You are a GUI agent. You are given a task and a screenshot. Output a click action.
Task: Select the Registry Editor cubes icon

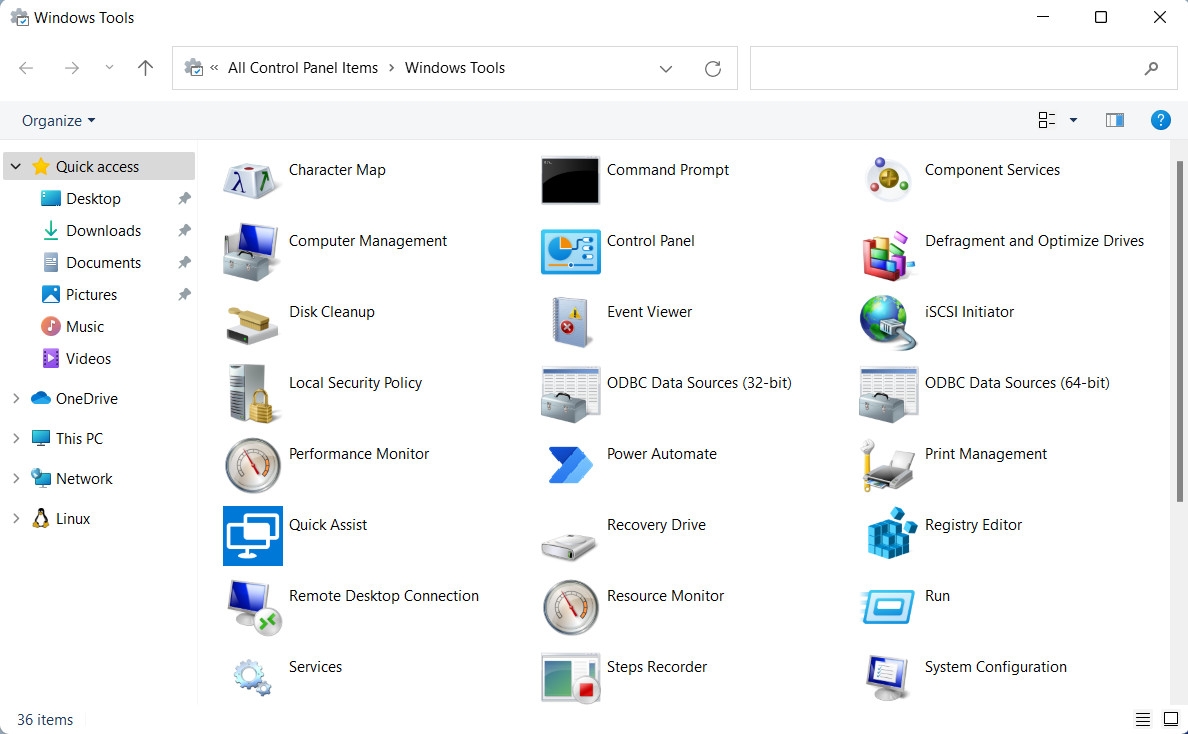[891, 533]
